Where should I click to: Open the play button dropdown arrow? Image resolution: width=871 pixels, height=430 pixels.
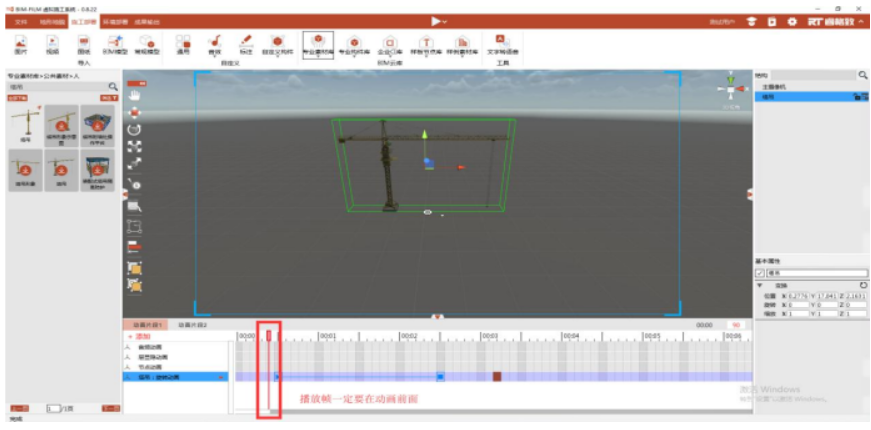click(444, 22)
